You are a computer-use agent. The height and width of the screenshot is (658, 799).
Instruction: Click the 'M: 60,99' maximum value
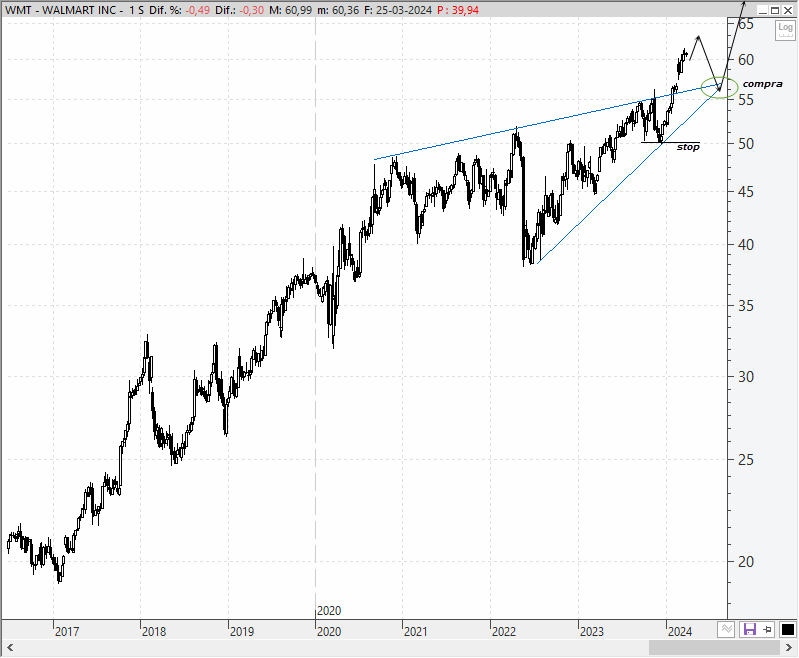(290, 10)
